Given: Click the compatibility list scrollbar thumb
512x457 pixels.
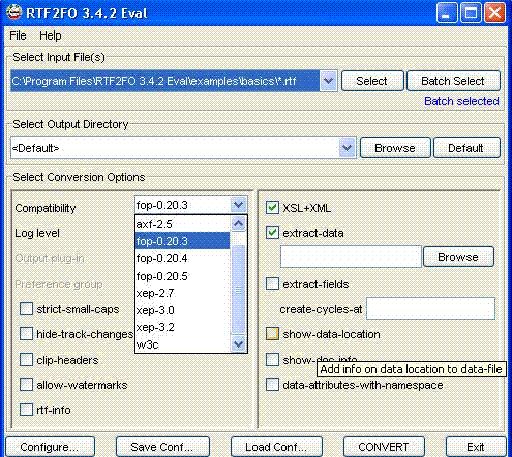Looking at the screenshot, I should pos(238,289).
